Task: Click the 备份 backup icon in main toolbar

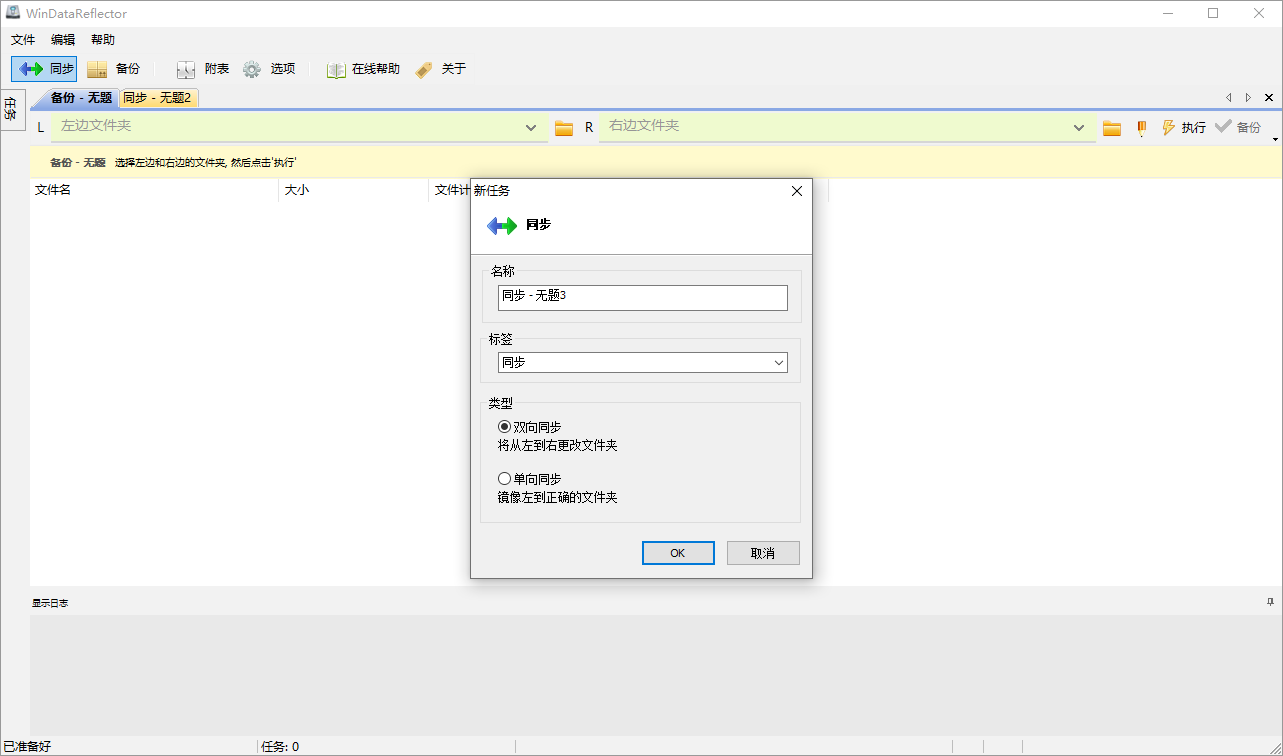Action: pyautogui.click(x=97, y=69)
